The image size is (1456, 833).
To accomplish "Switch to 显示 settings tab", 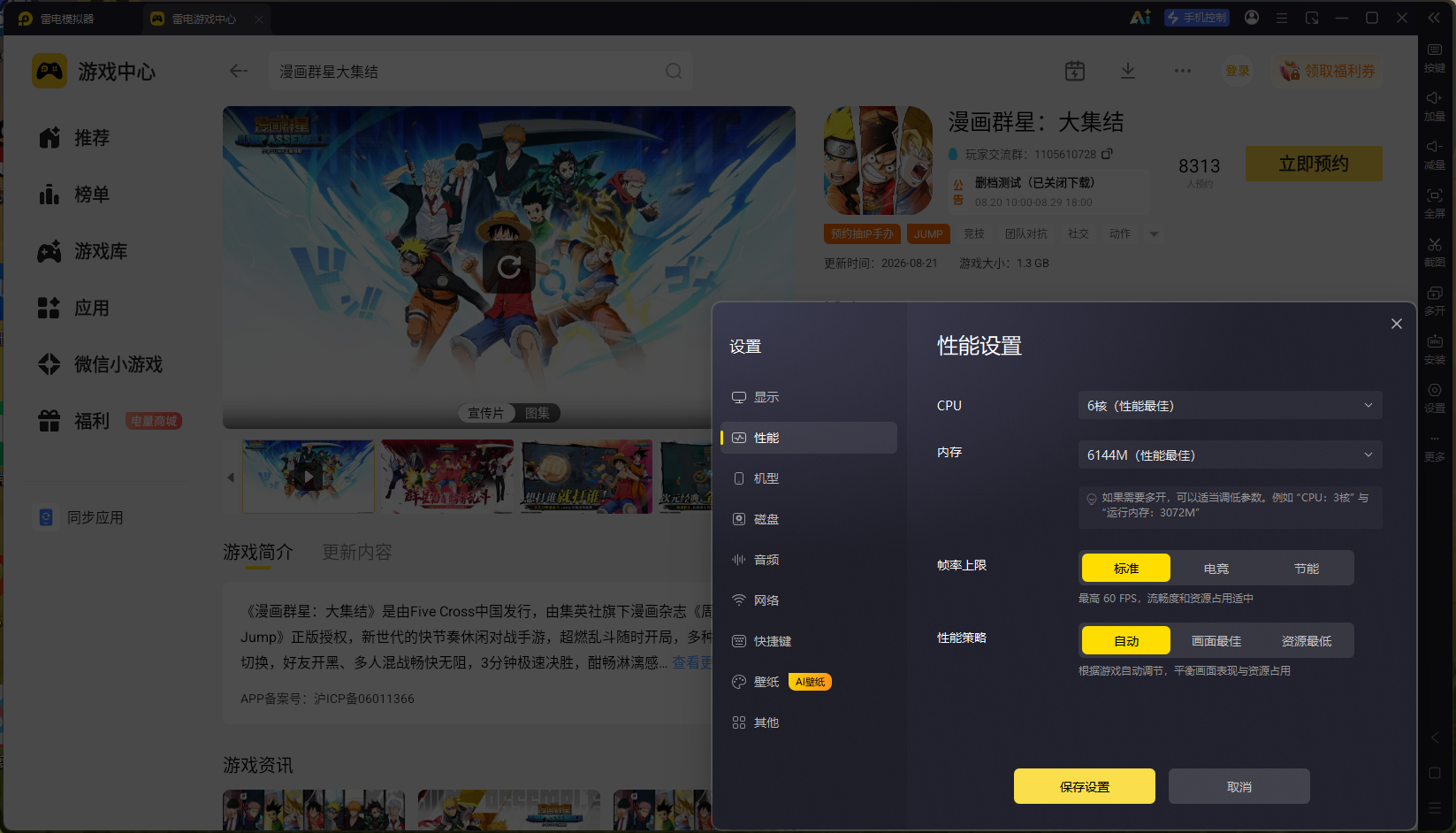I will [809, 397].
